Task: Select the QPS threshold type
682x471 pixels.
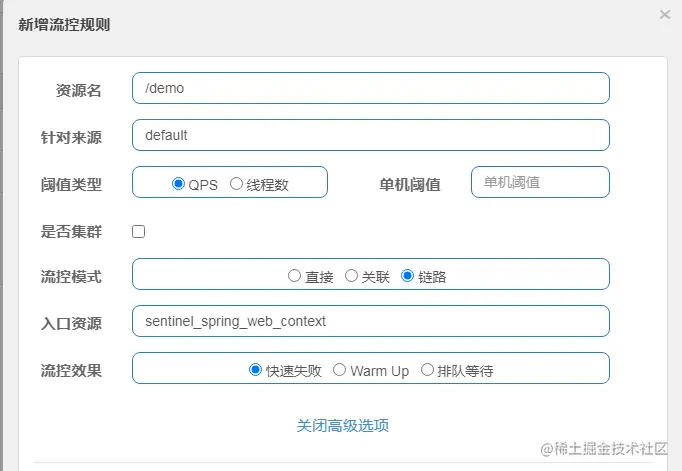Action: tap(179, 184)
